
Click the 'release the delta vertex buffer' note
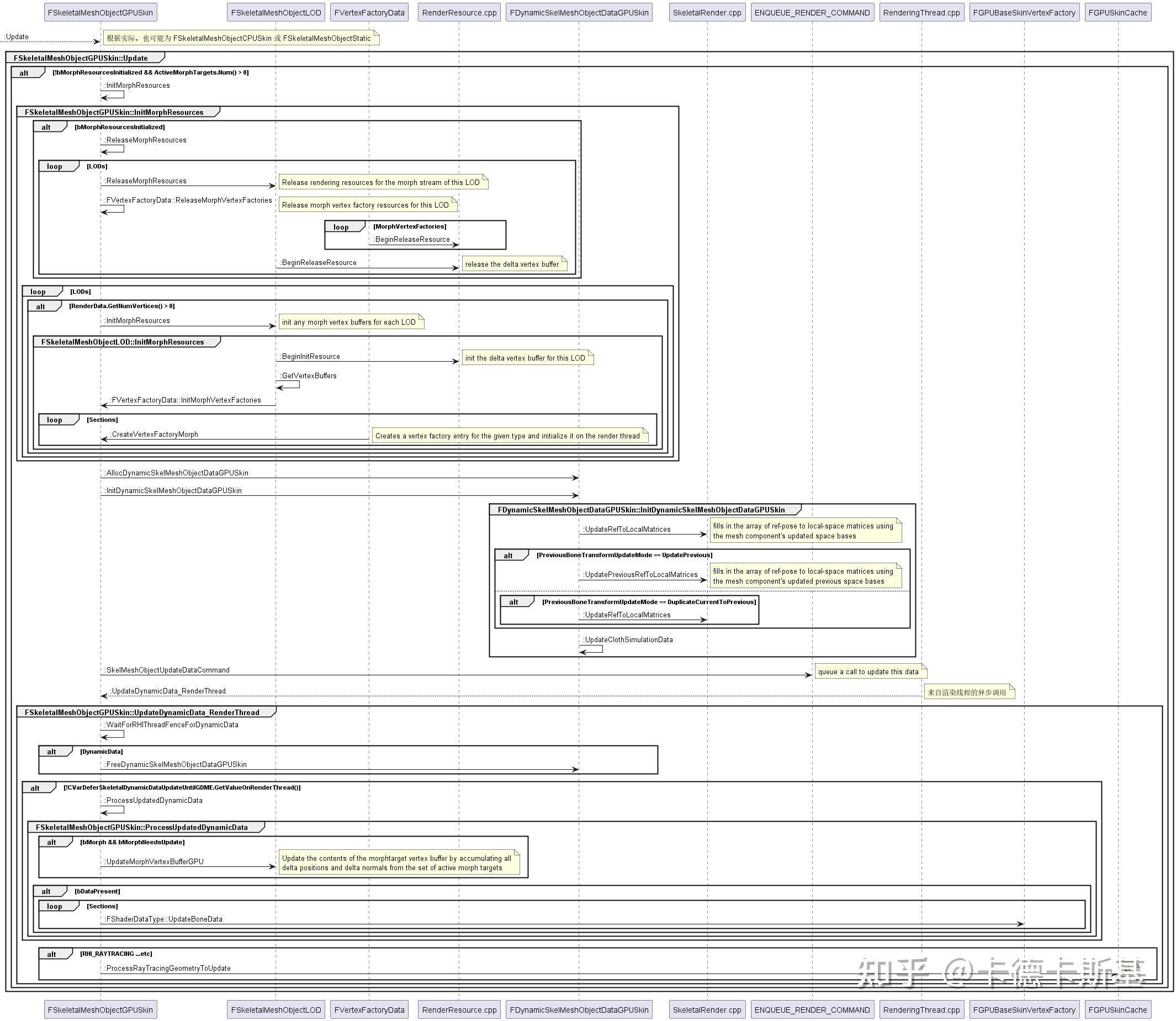[514, 264]
